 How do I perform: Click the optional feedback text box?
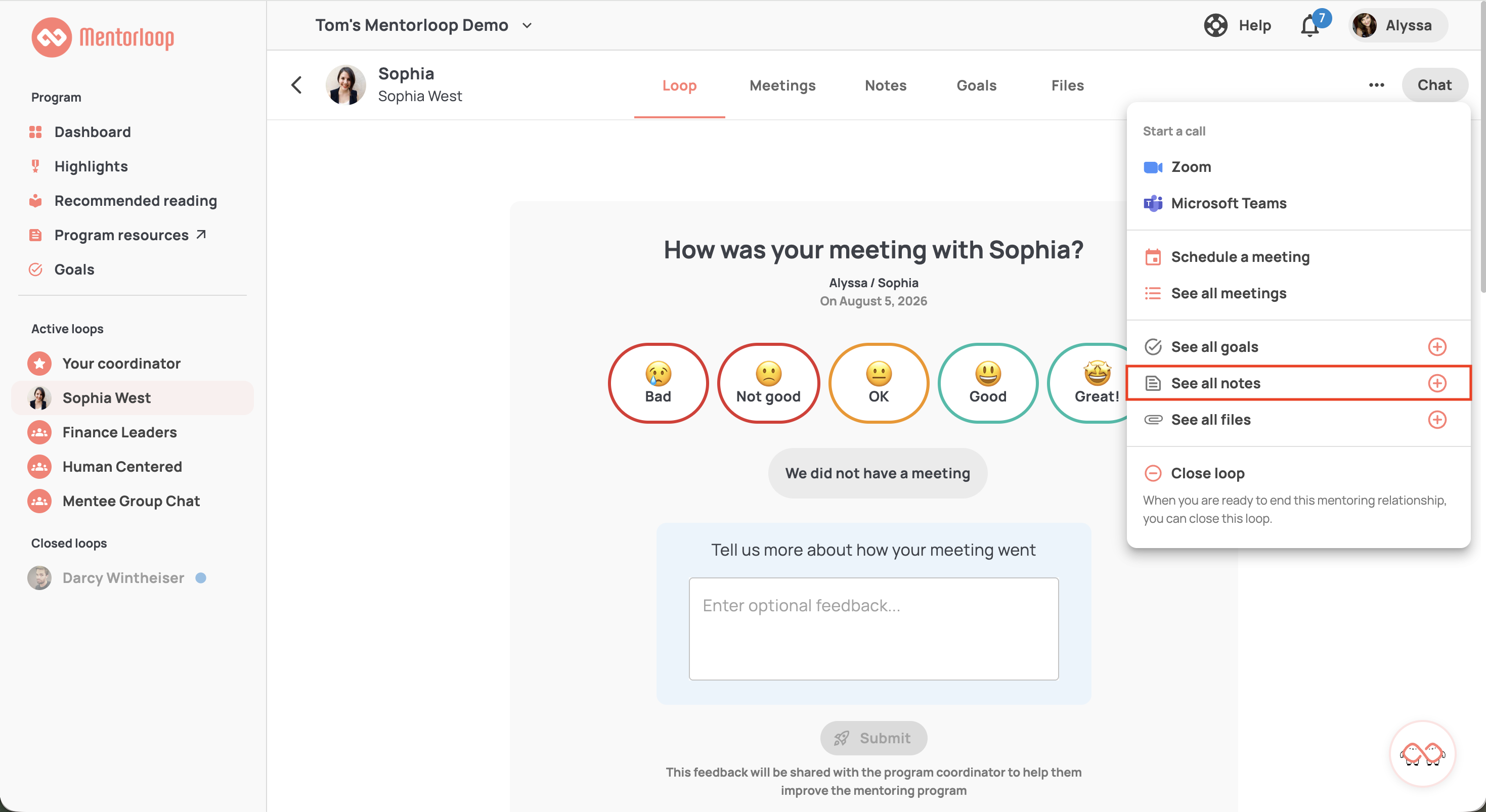tap(873, 628)
